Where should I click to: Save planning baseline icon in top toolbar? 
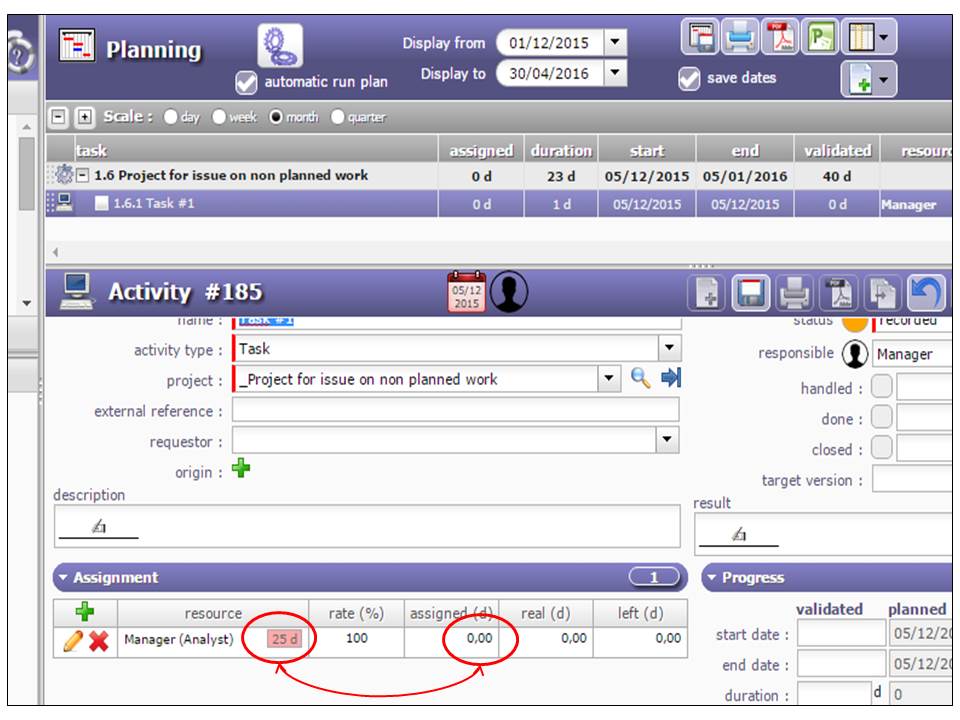pos(700,38)
